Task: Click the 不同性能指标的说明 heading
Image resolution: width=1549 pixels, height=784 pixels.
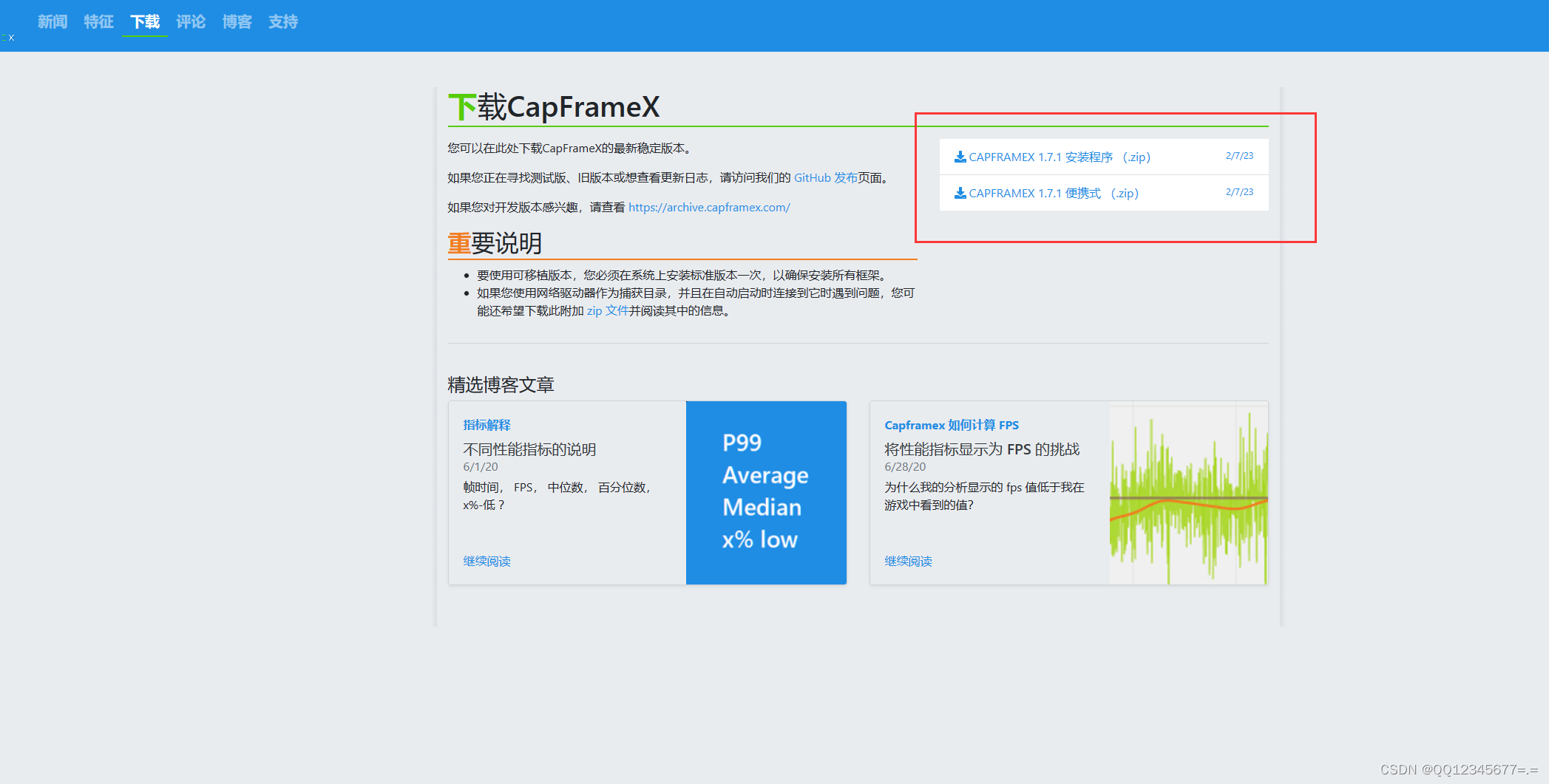Action: tap(529, 449)
